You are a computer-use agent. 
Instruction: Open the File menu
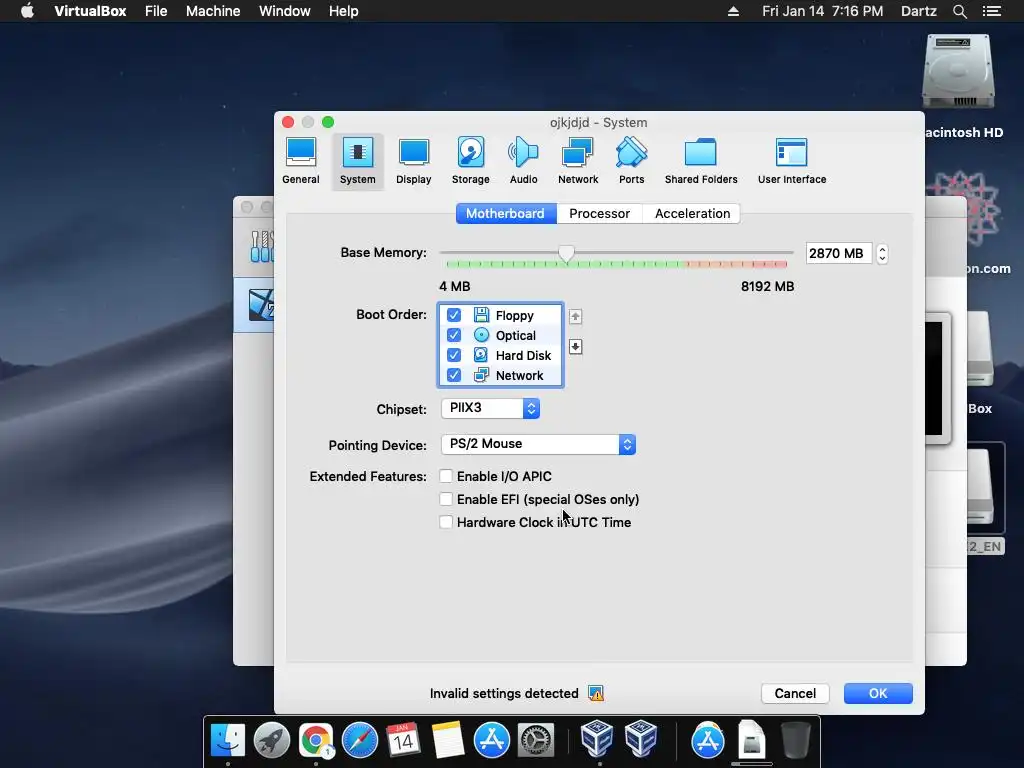156,11
